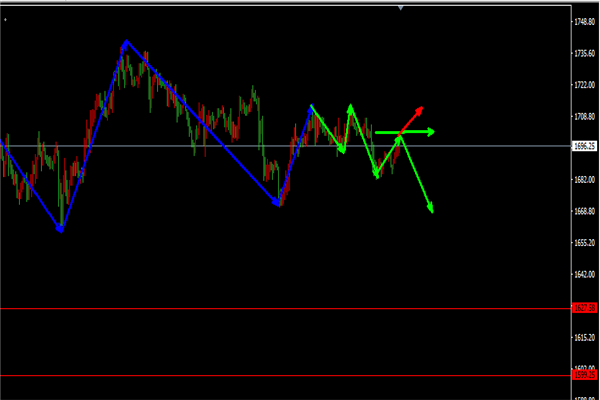Viewport: 600px width, 400px height.
Task: Click the second green zigzag peak
Action: [350, 106]
